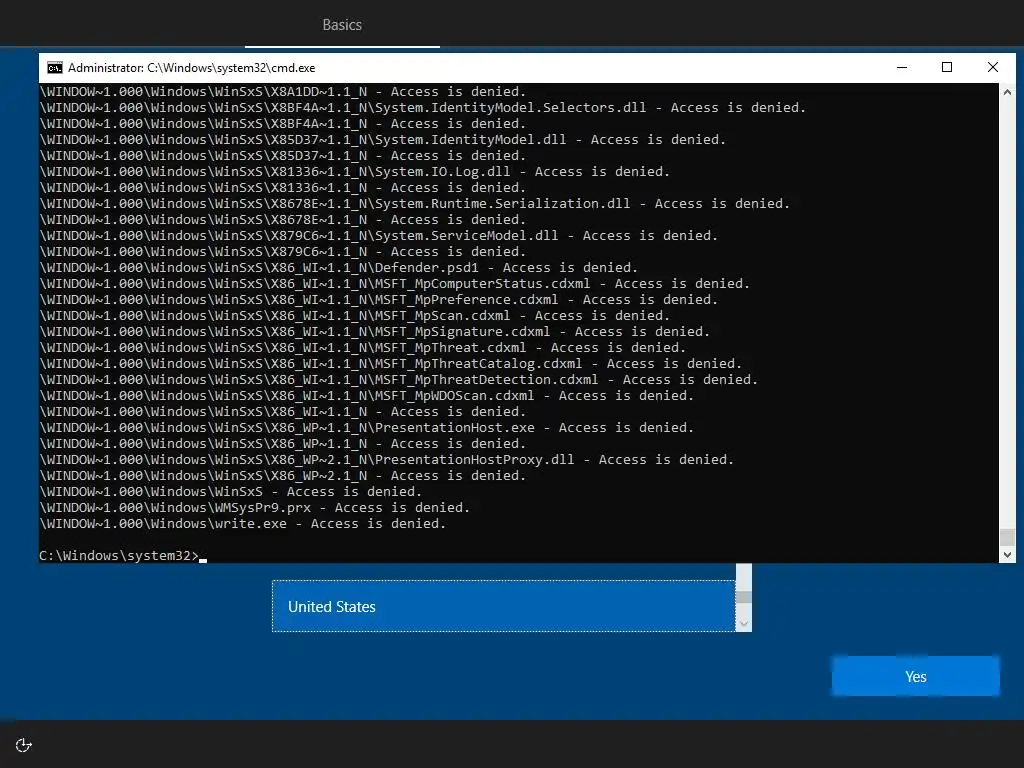Viewport: 1024px width, 768px height.
Task: Switch to the Basics tab
Action: tap(342, 25)
